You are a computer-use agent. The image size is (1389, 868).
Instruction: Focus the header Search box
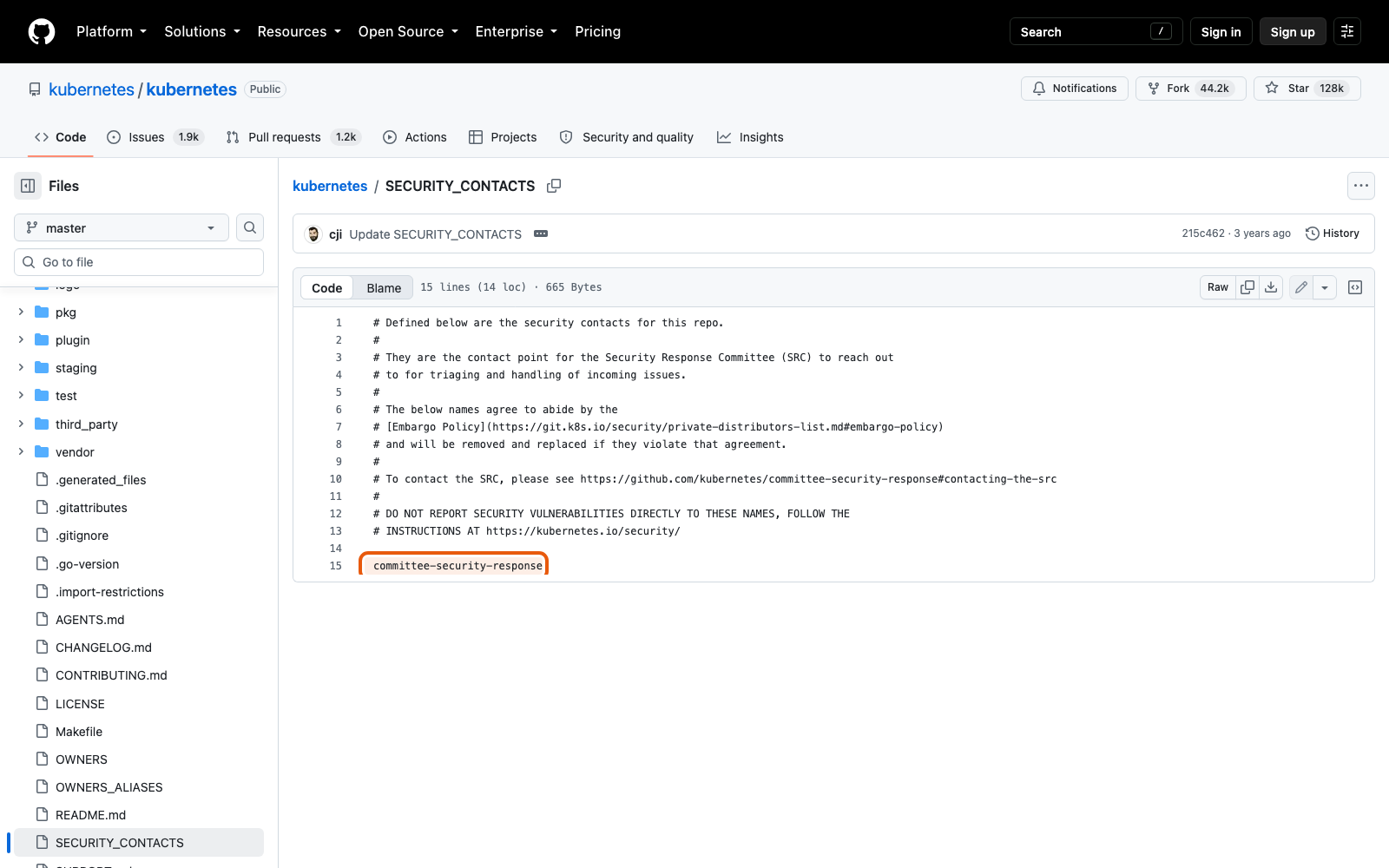pos(1096,31)
